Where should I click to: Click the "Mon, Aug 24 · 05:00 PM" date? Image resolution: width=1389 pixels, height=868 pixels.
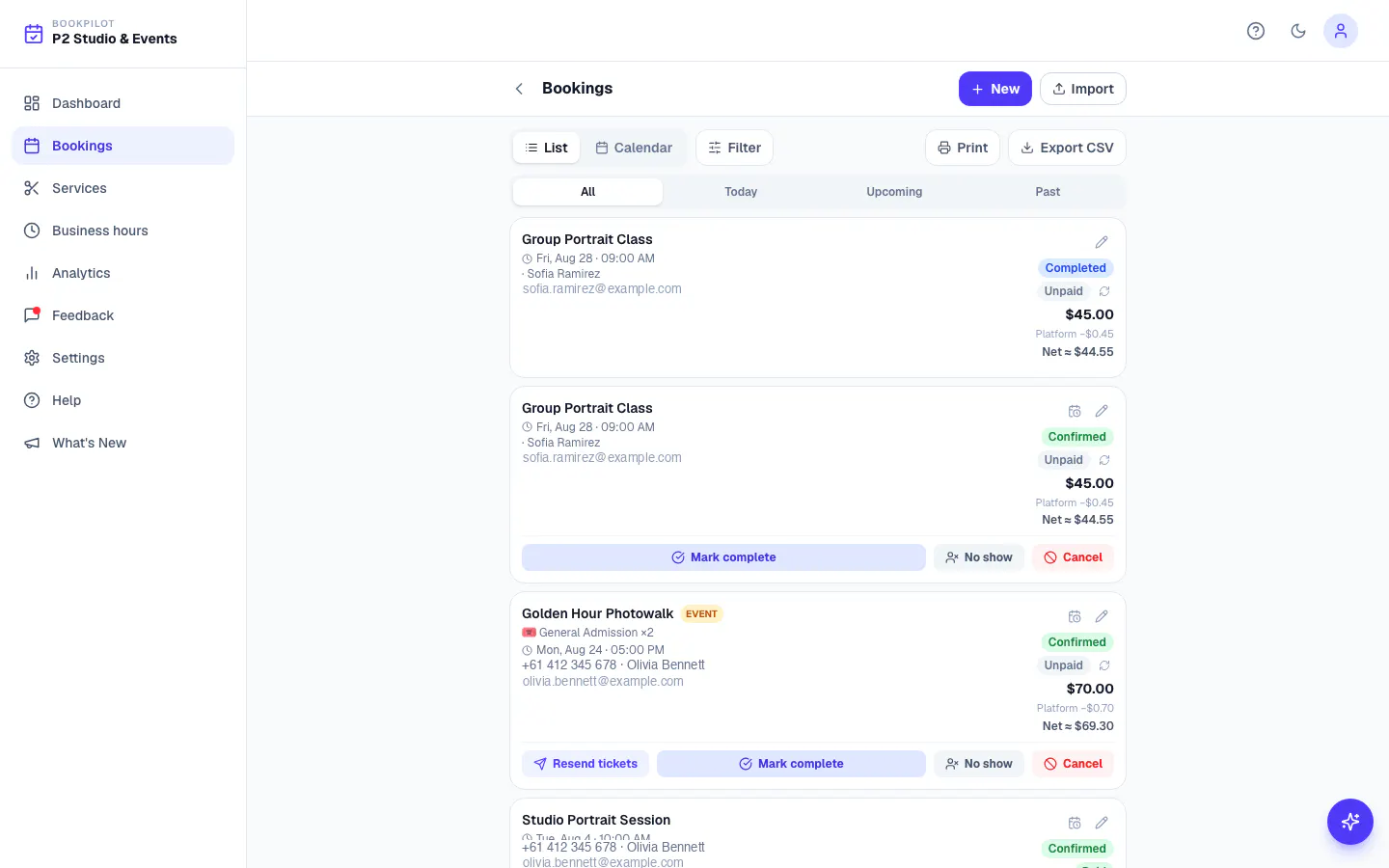600,650
